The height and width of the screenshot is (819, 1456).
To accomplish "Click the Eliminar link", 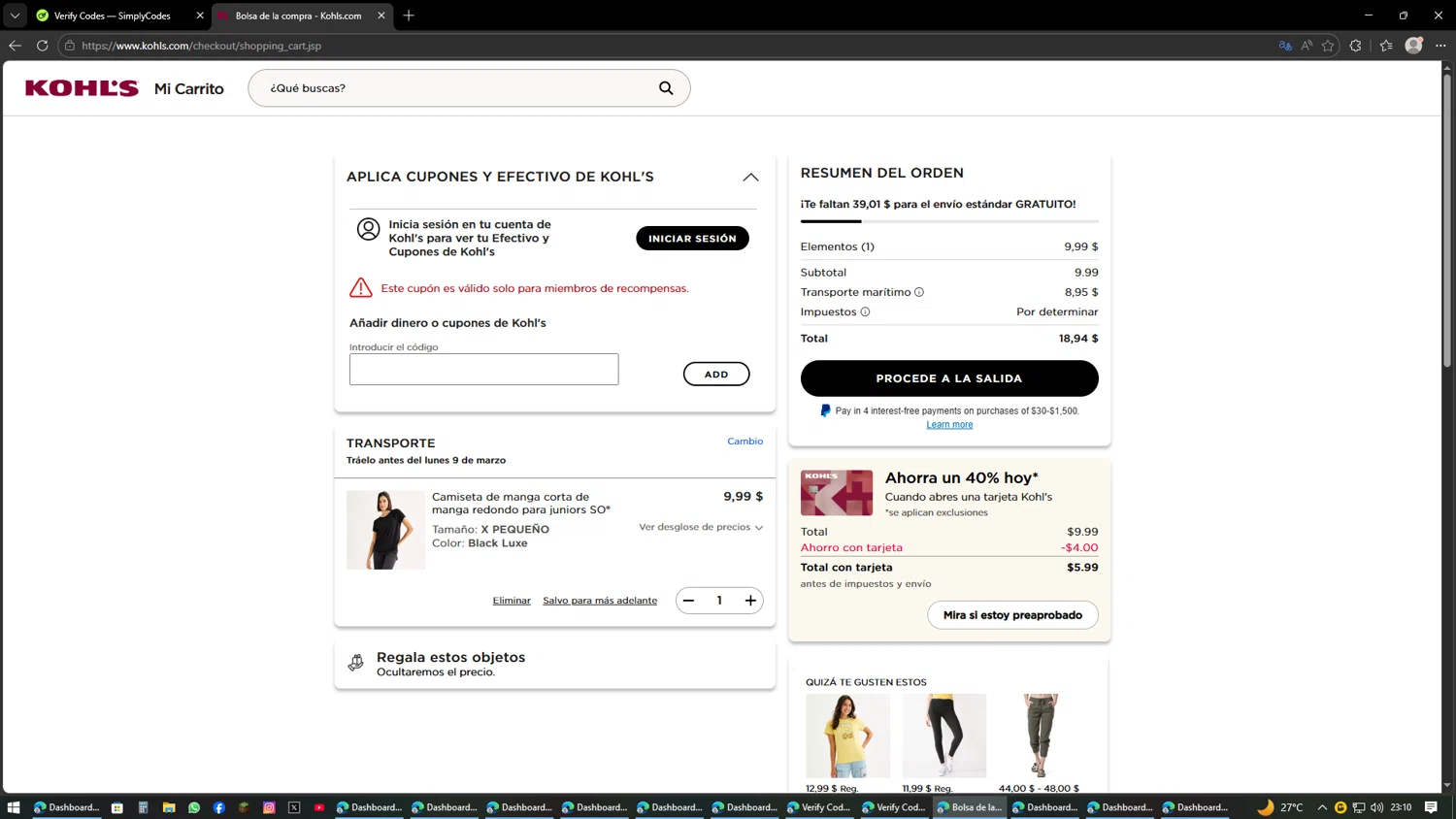I will point(512,601).
